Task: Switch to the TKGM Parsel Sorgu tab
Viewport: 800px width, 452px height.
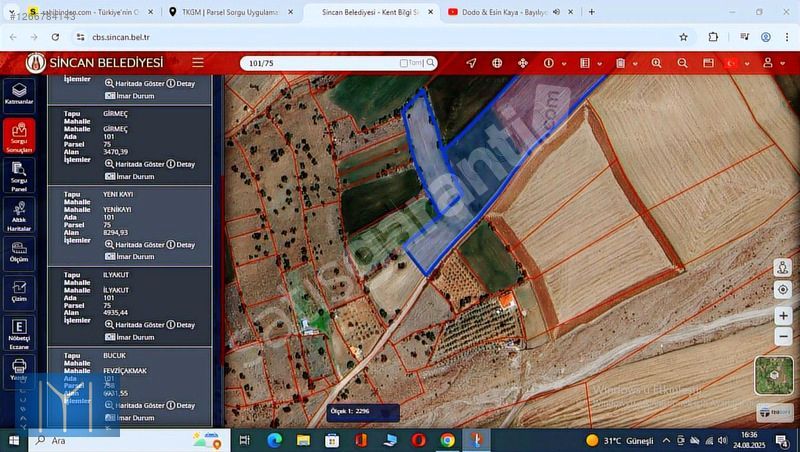Action: [x=230, y=12]
